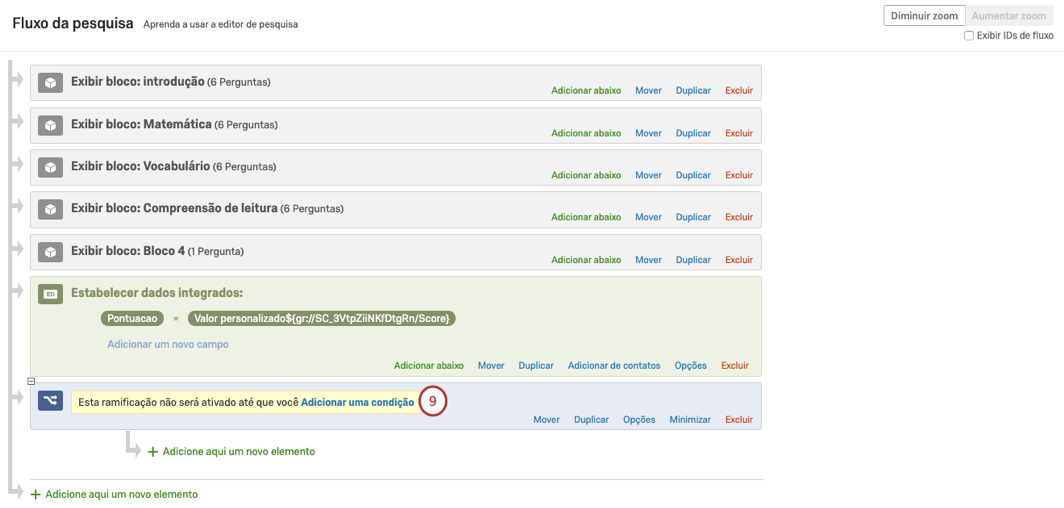Screen dimensions: 1064x508
Task: Open Opções for the embedded data element
Action: pos(691,366)
